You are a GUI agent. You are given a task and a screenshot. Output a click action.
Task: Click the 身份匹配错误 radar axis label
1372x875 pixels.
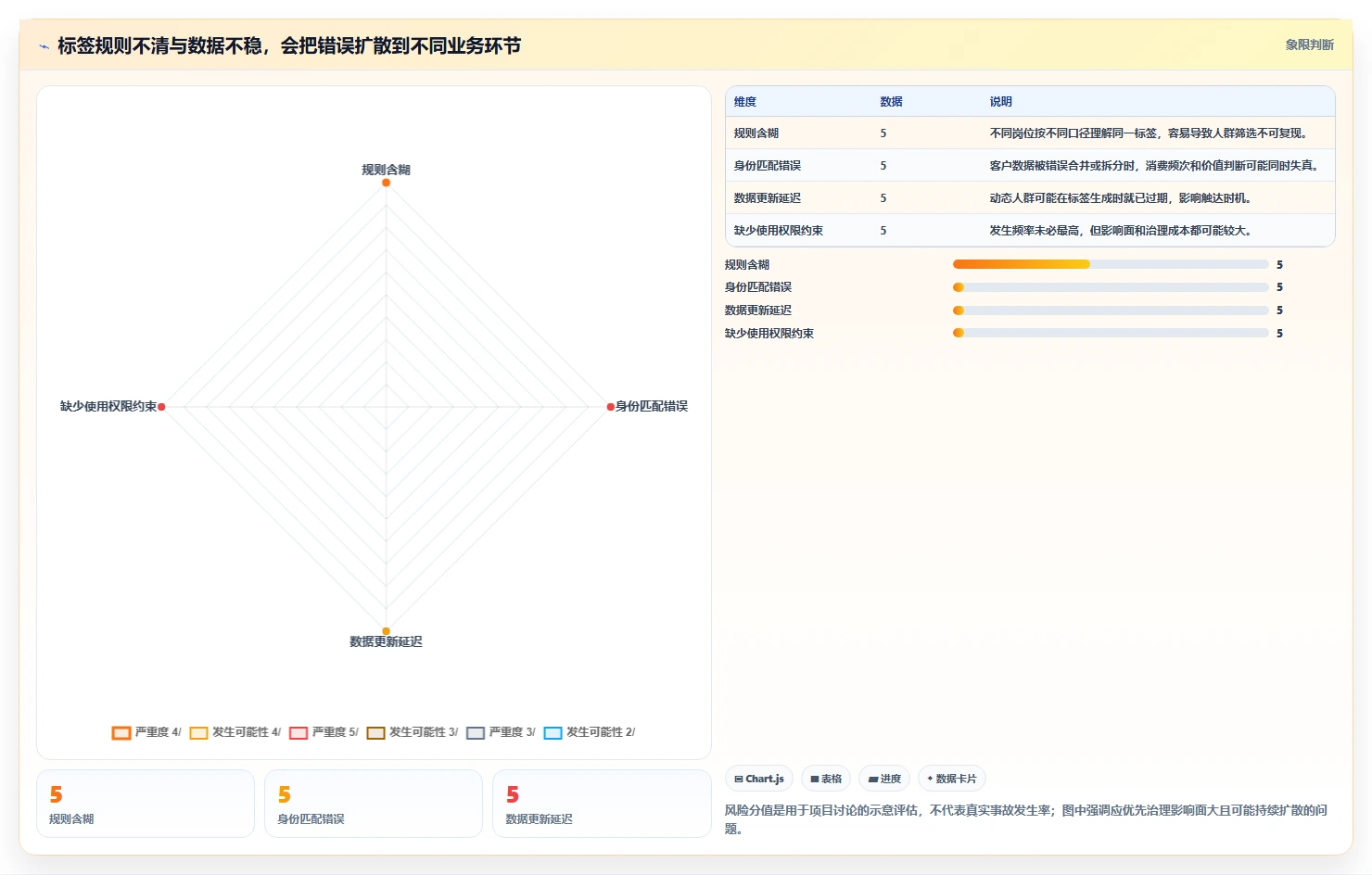pos(652,406)
